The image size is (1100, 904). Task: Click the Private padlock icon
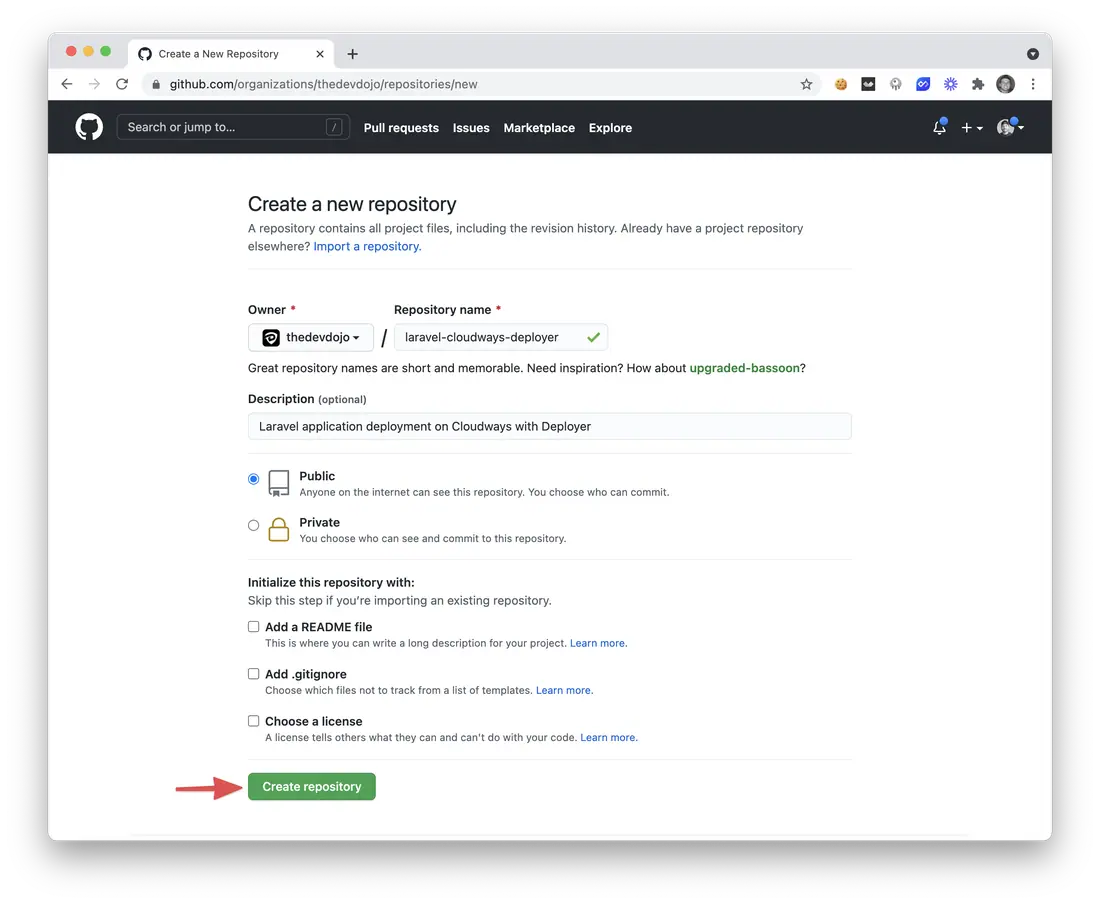(x=279, y=529)
